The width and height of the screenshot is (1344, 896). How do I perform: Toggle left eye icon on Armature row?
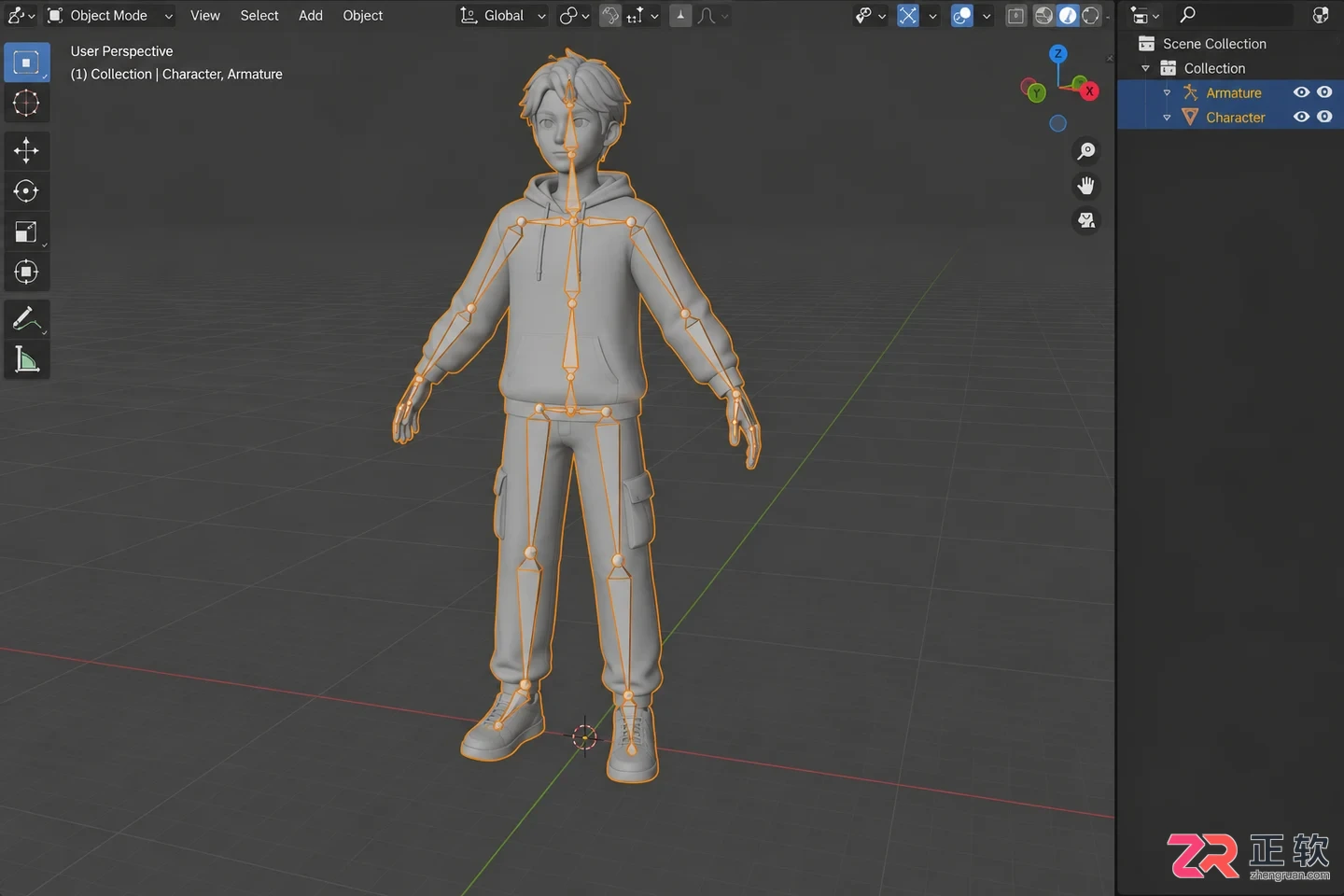(x=1301, y=92)
